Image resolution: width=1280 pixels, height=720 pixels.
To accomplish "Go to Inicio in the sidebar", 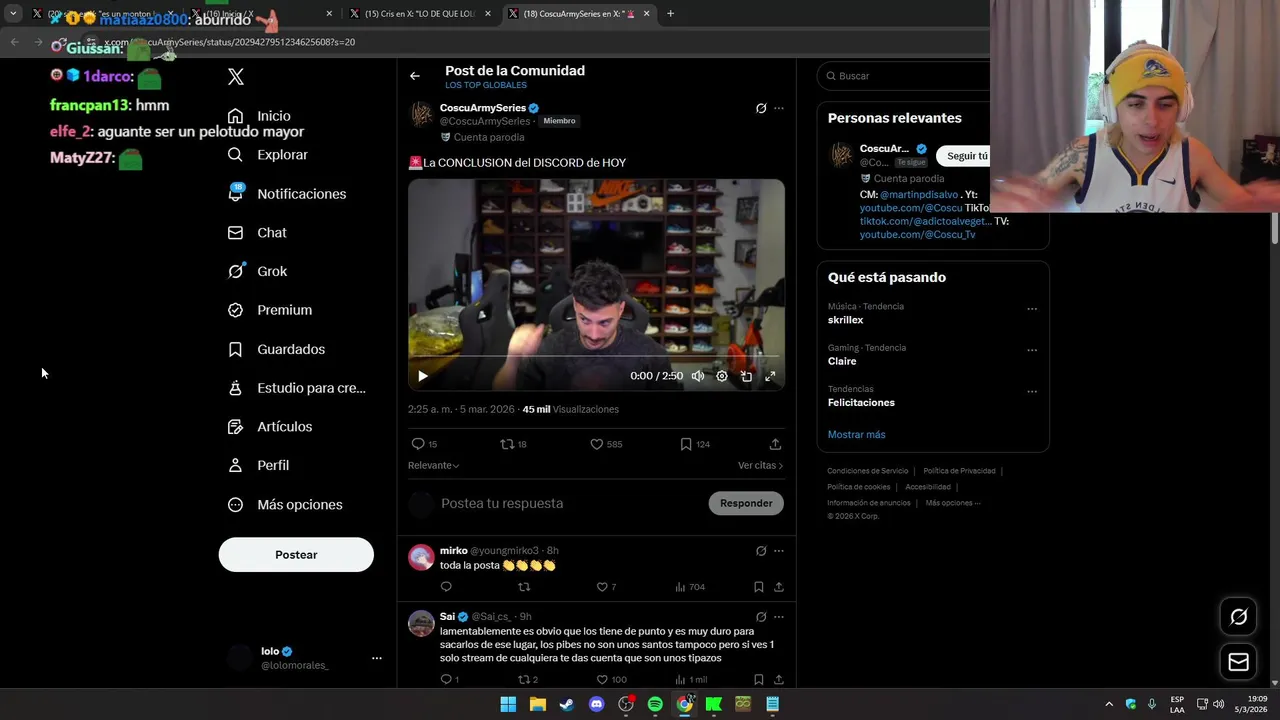I will [260, 116].
